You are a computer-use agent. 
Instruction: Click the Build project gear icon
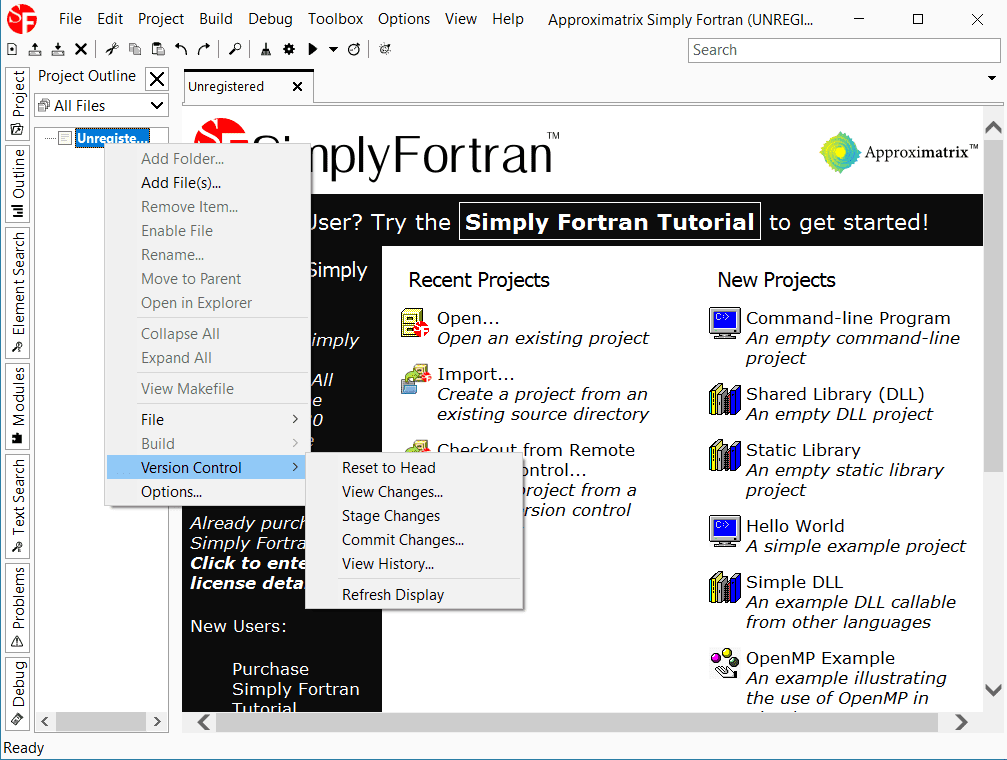tap(289, 49)
